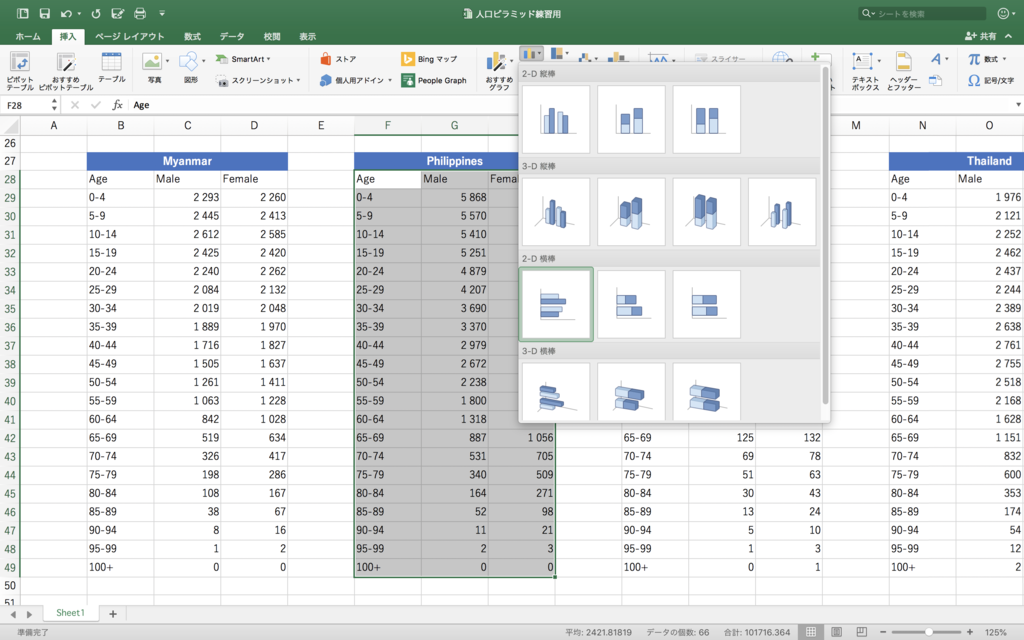The height and width of the screenshot is (640, 1024).
Task: Switch to the ホーム tab
Action: click(28, 37)
